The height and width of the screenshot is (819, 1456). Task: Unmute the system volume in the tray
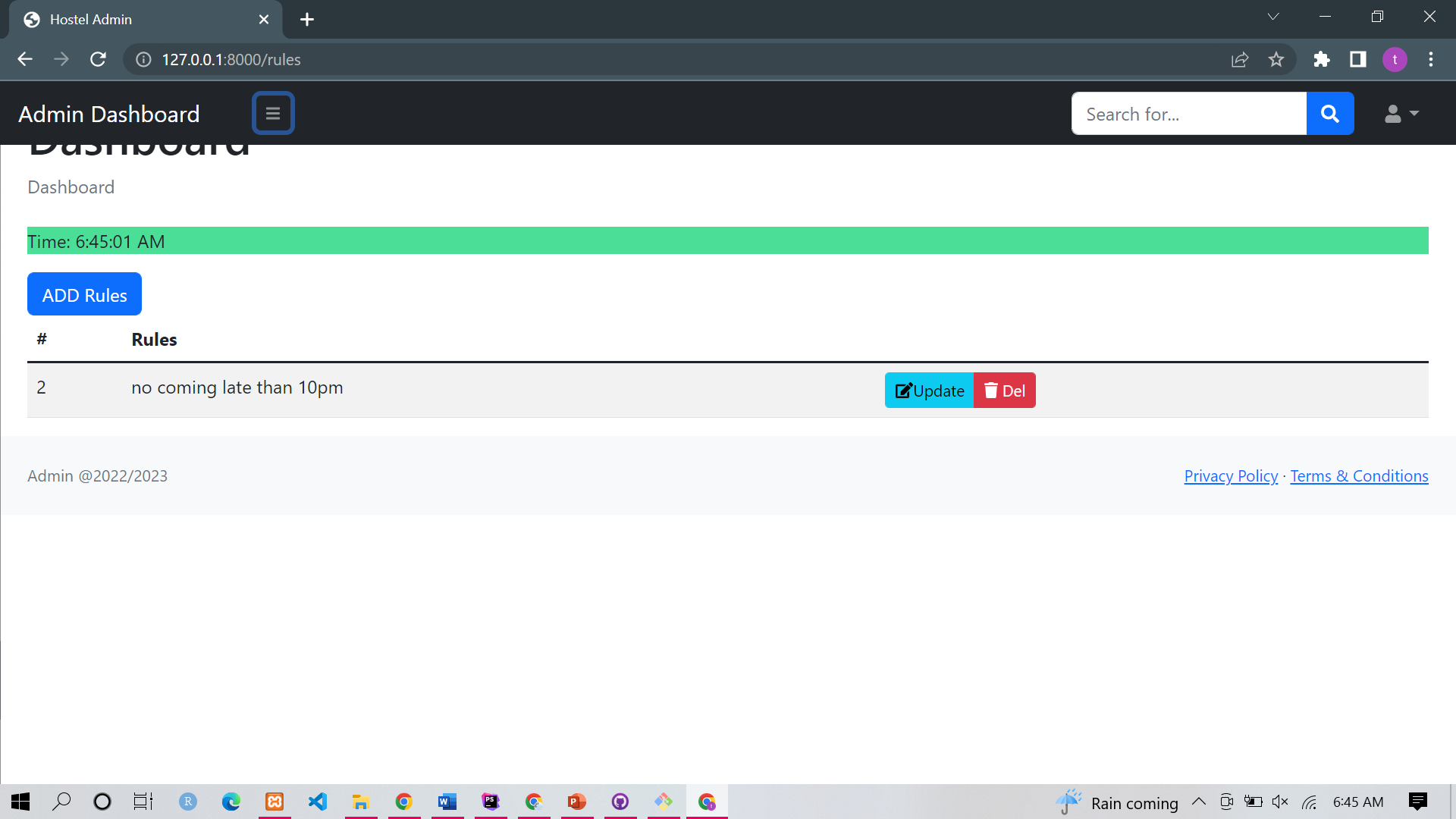pos(1280,802)
